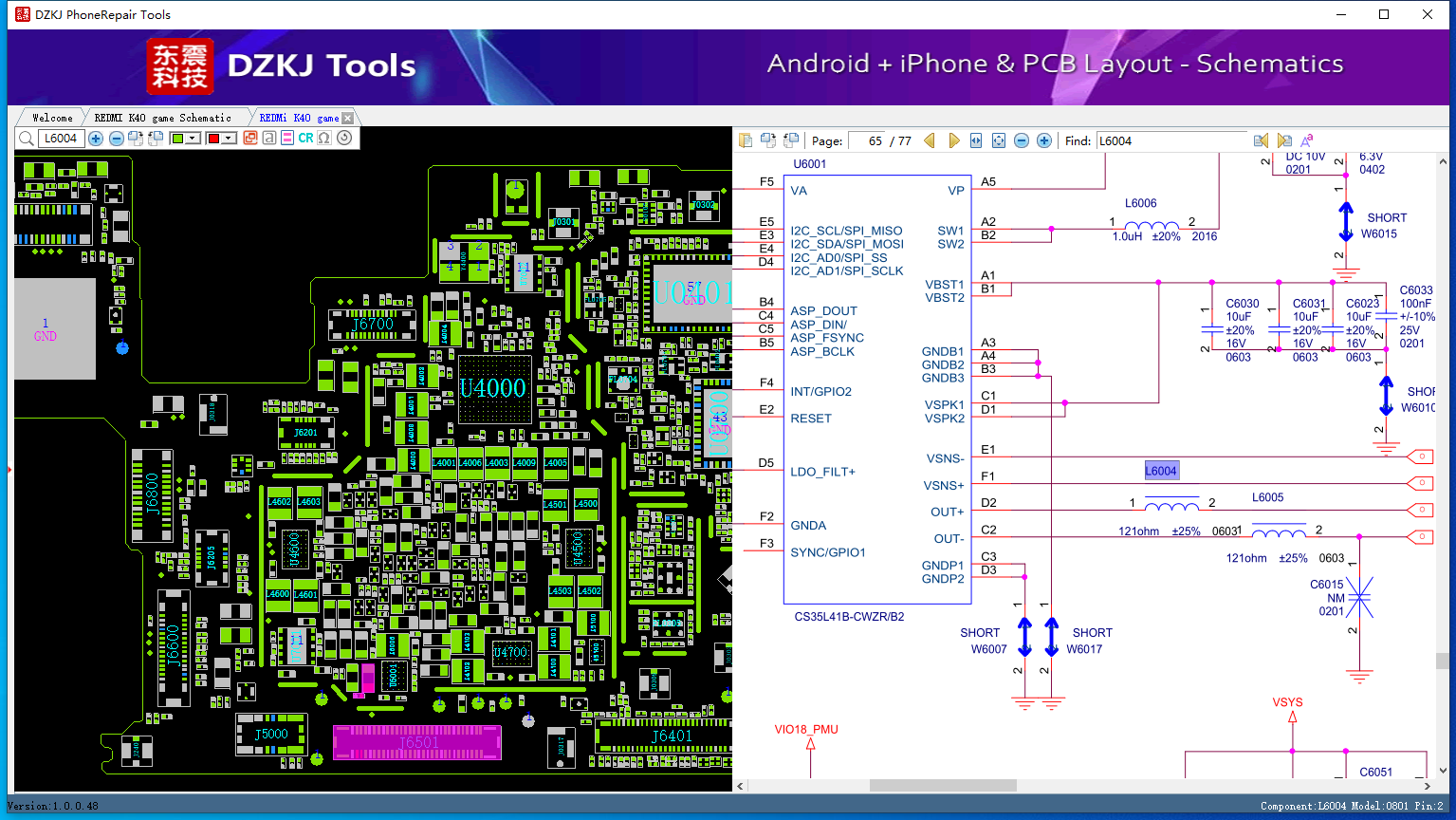Screen dimensions: 1456x820
Task: Find the next L6004 match in schematic
Action: point(1284,140)
